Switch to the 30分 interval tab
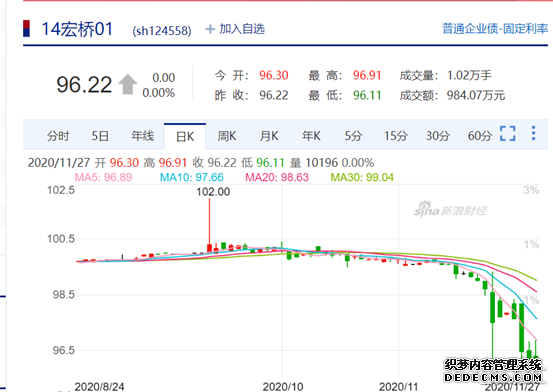 pos(438,136)
